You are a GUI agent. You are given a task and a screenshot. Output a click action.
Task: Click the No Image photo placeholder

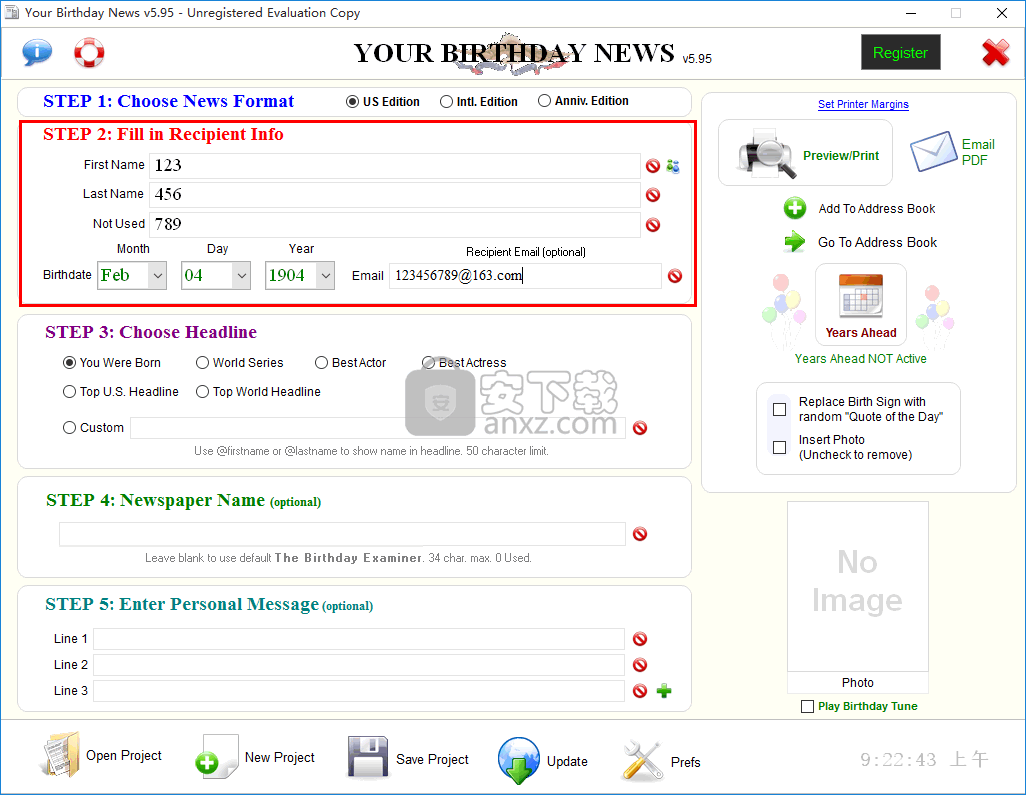click(x=857, y=586)
